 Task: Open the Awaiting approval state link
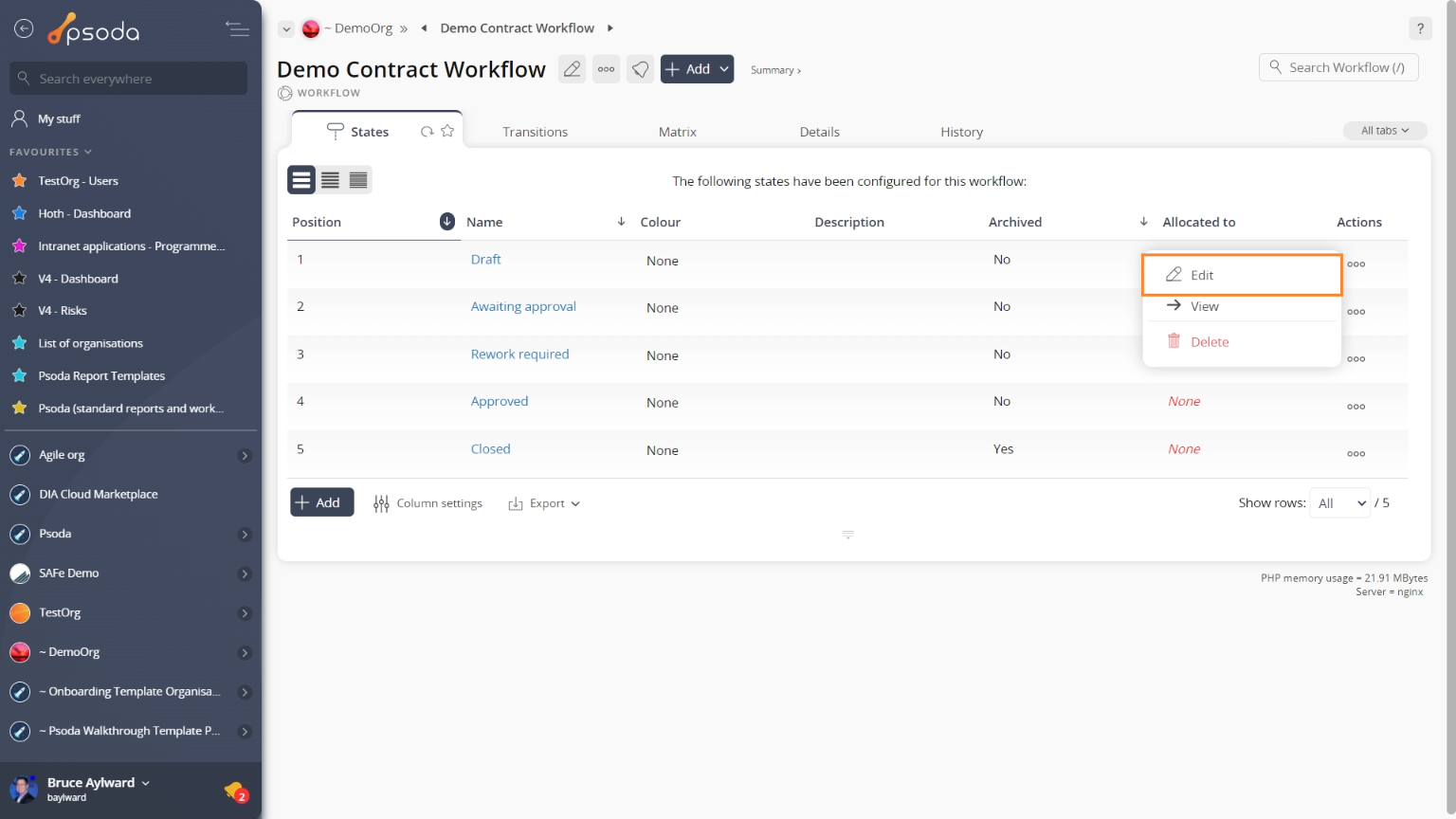523,306
